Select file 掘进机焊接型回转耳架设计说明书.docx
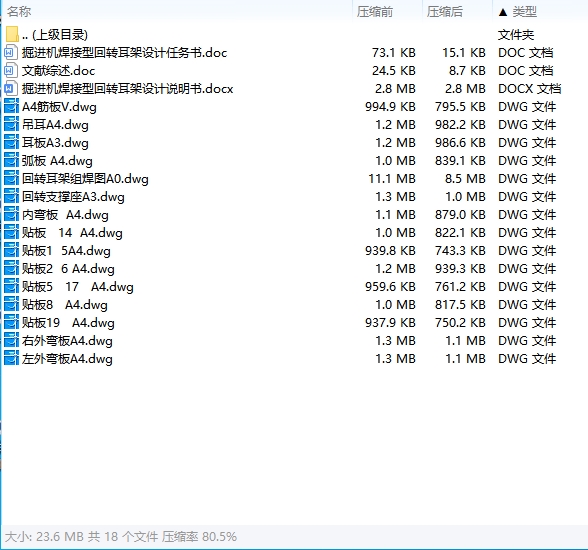The height and width of the screenshot is (550, 588). click(x=128, y=88)
